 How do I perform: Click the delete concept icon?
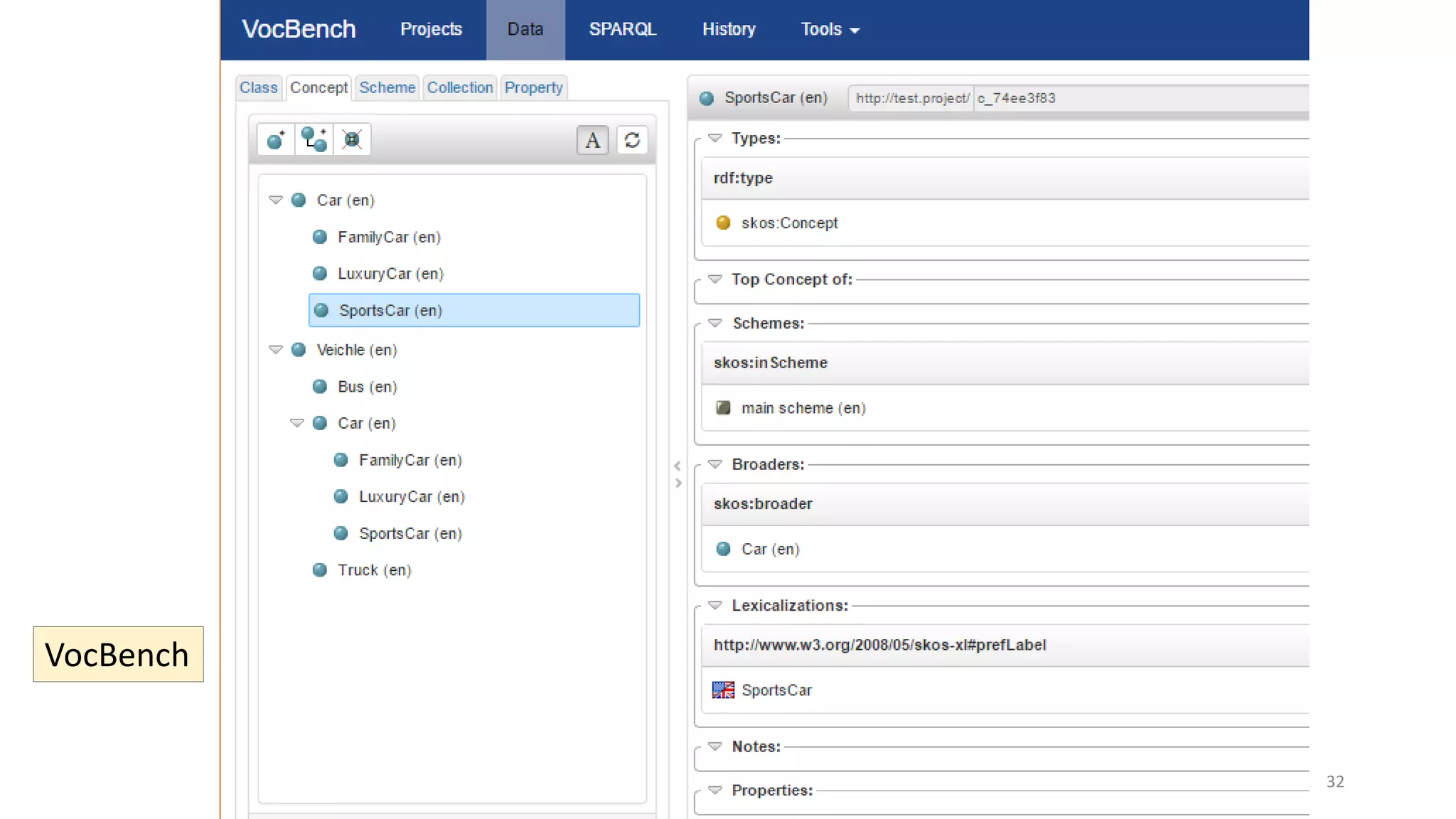click(x=352, y=139)
